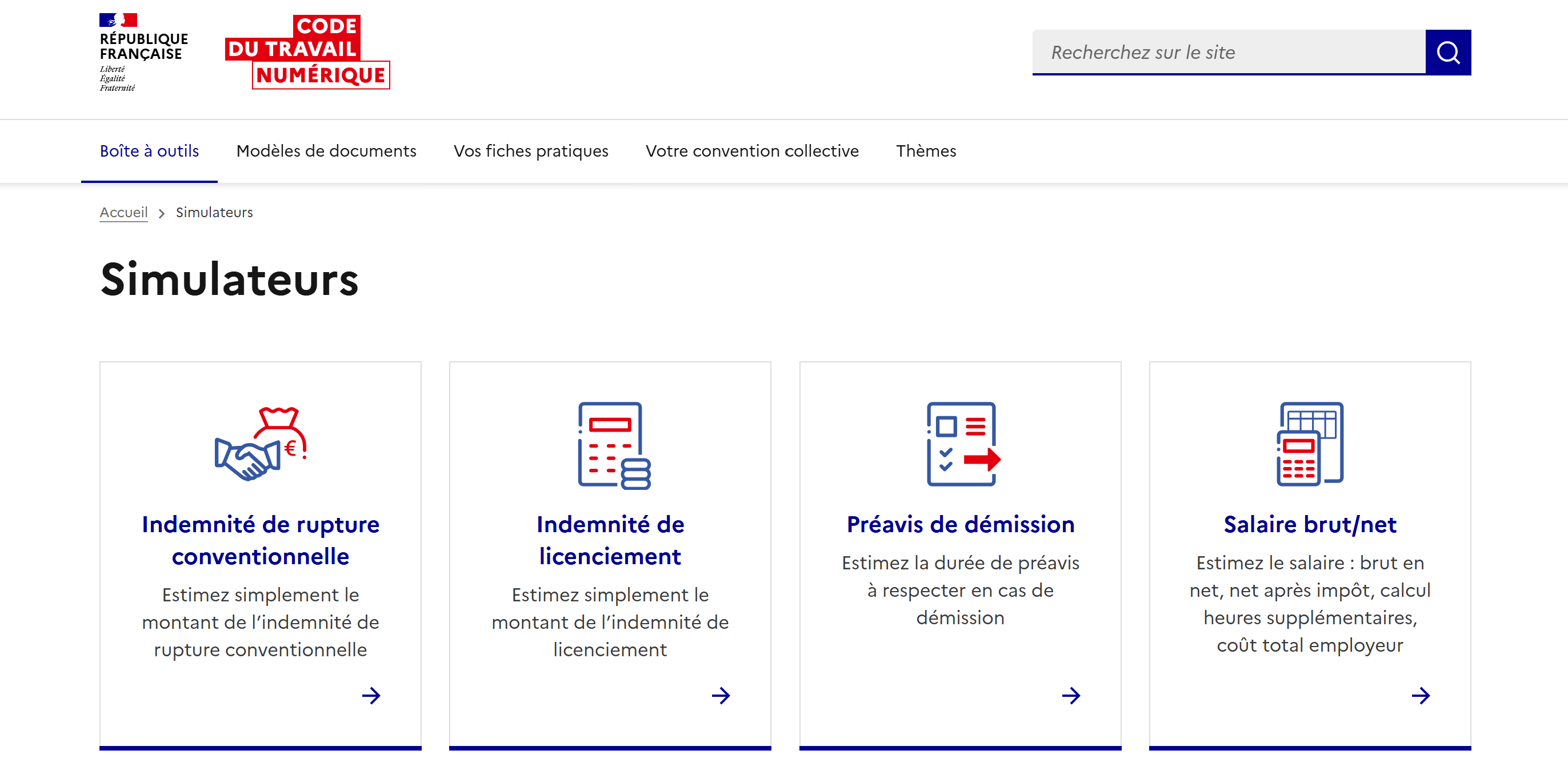Click the magnifying glass search icon
The image size is (1568, 782).
click(x=1449, y=52)
